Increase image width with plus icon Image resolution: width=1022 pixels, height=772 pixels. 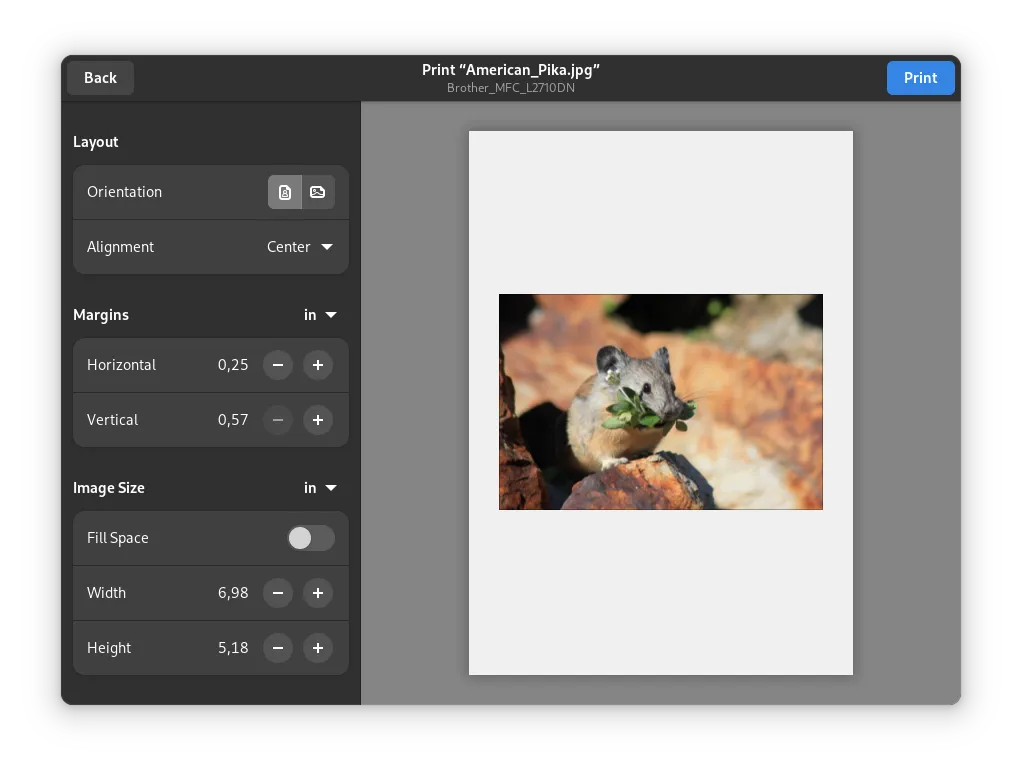[318, 593]
